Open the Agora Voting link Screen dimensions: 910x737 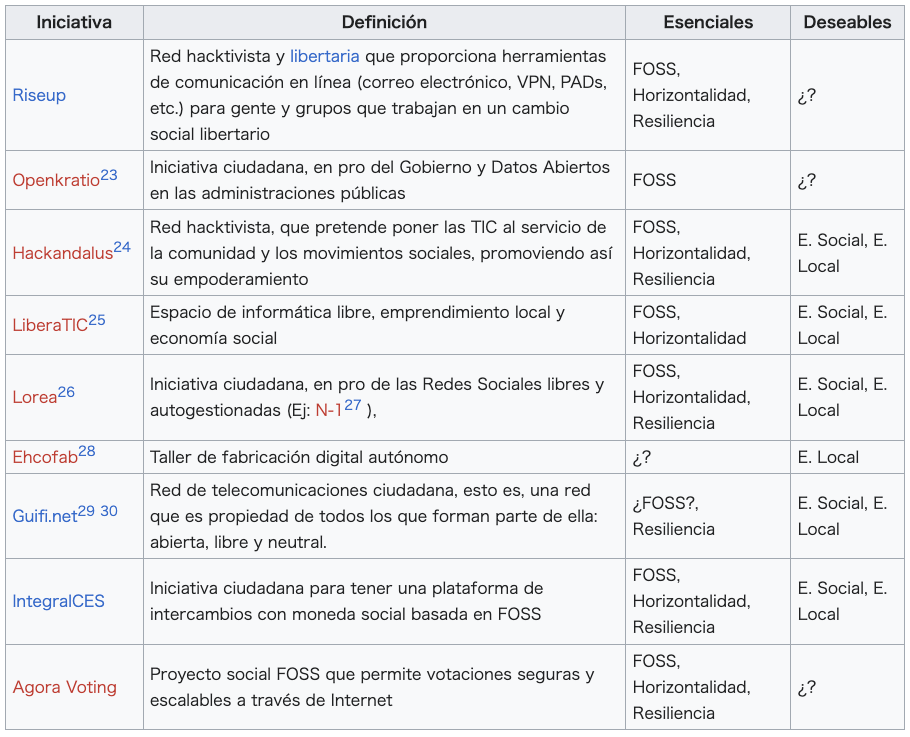[x=64, y=688]
